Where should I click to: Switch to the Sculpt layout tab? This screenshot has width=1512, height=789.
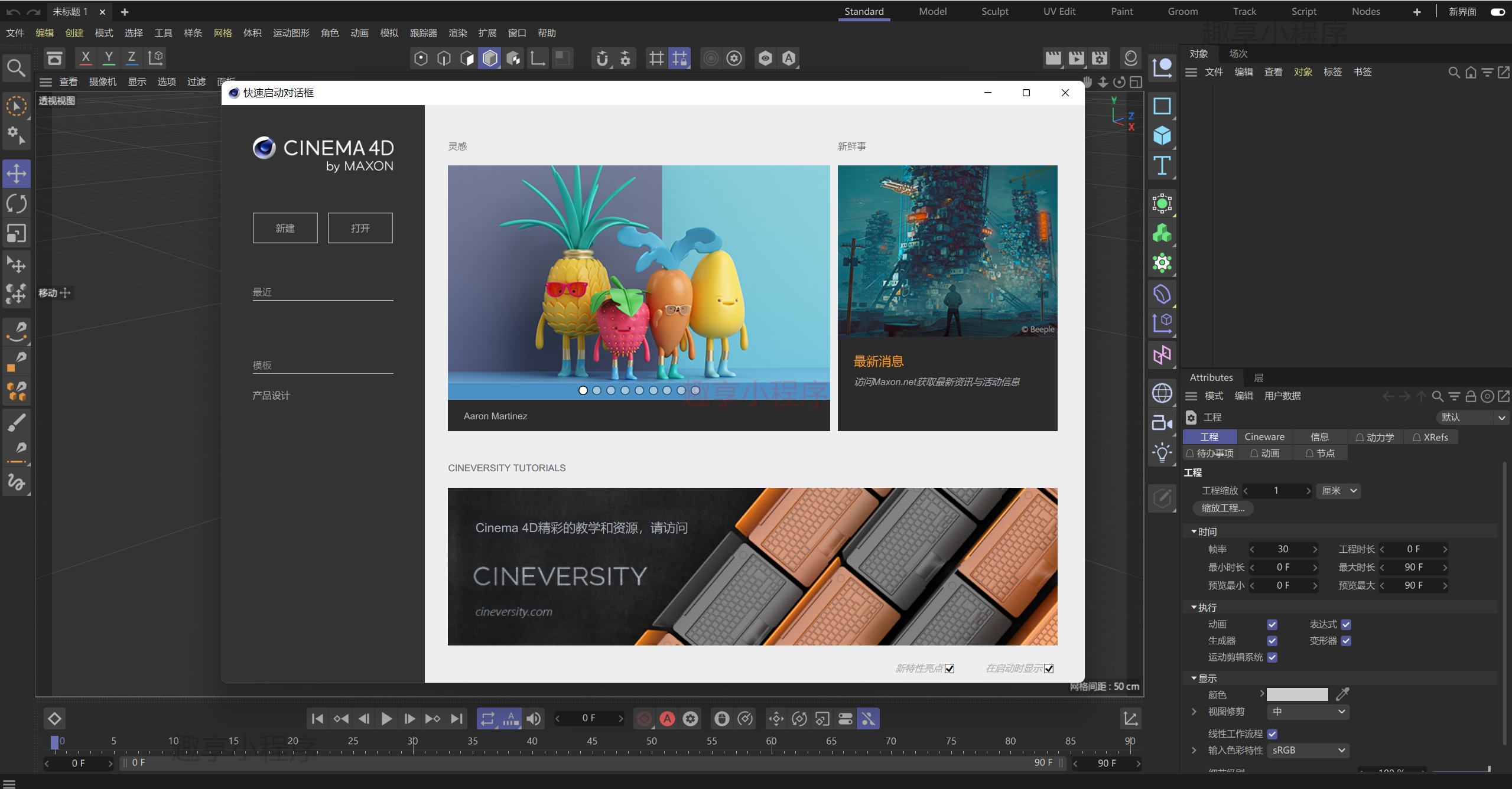point(995,12)
